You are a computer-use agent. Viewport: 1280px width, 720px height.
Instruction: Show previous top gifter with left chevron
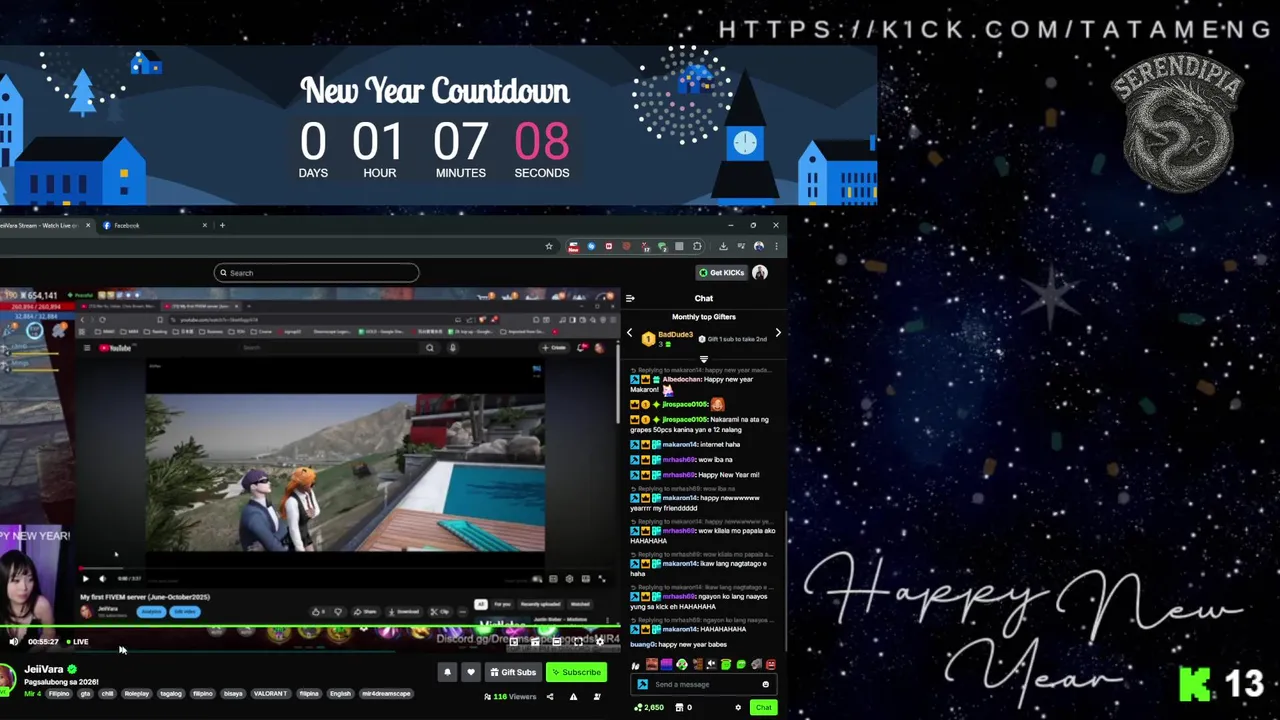tap(629, 333)
